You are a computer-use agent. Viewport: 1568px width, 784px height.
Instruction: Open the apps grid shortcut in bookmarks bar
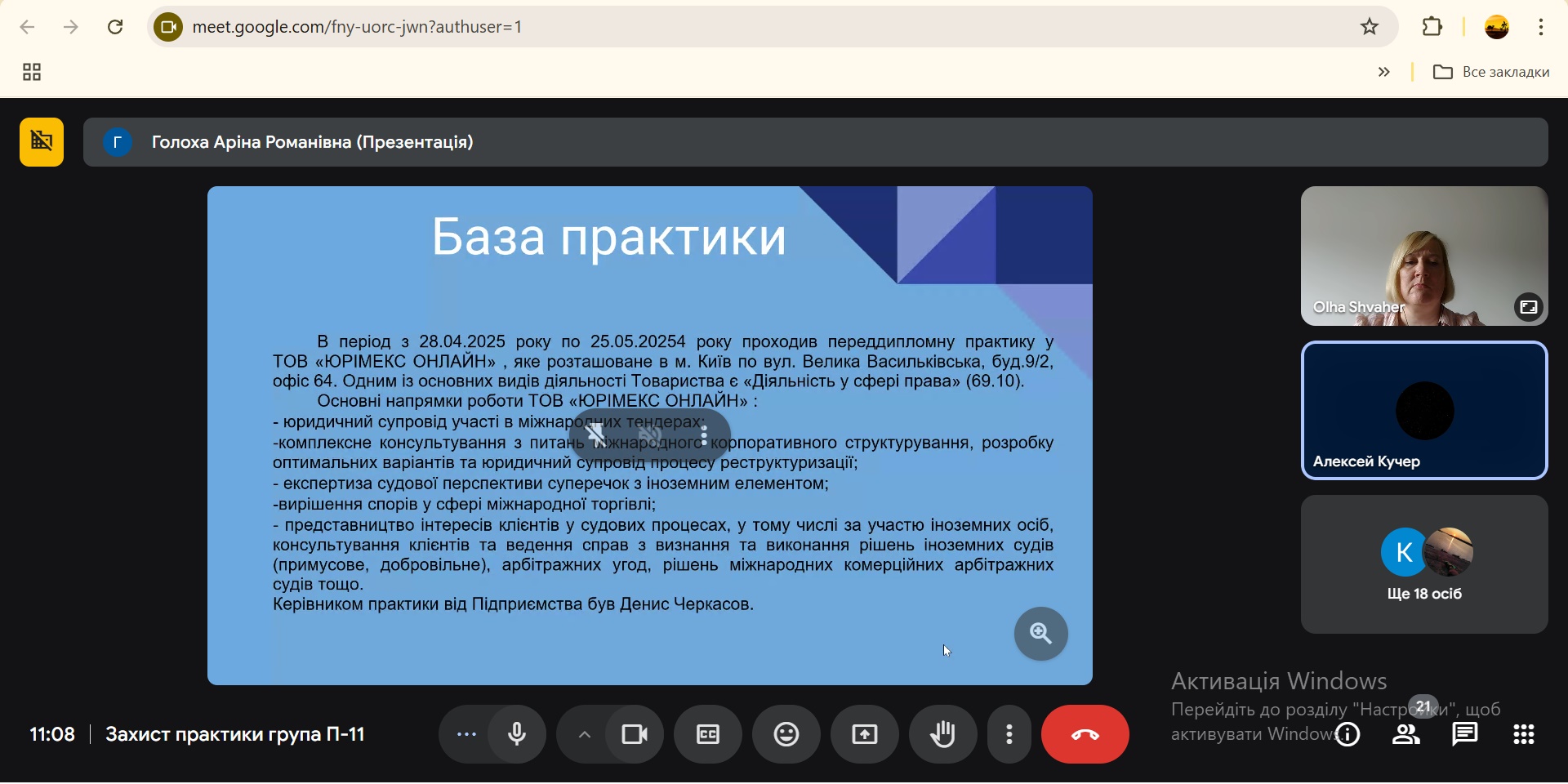click(32, 73)
